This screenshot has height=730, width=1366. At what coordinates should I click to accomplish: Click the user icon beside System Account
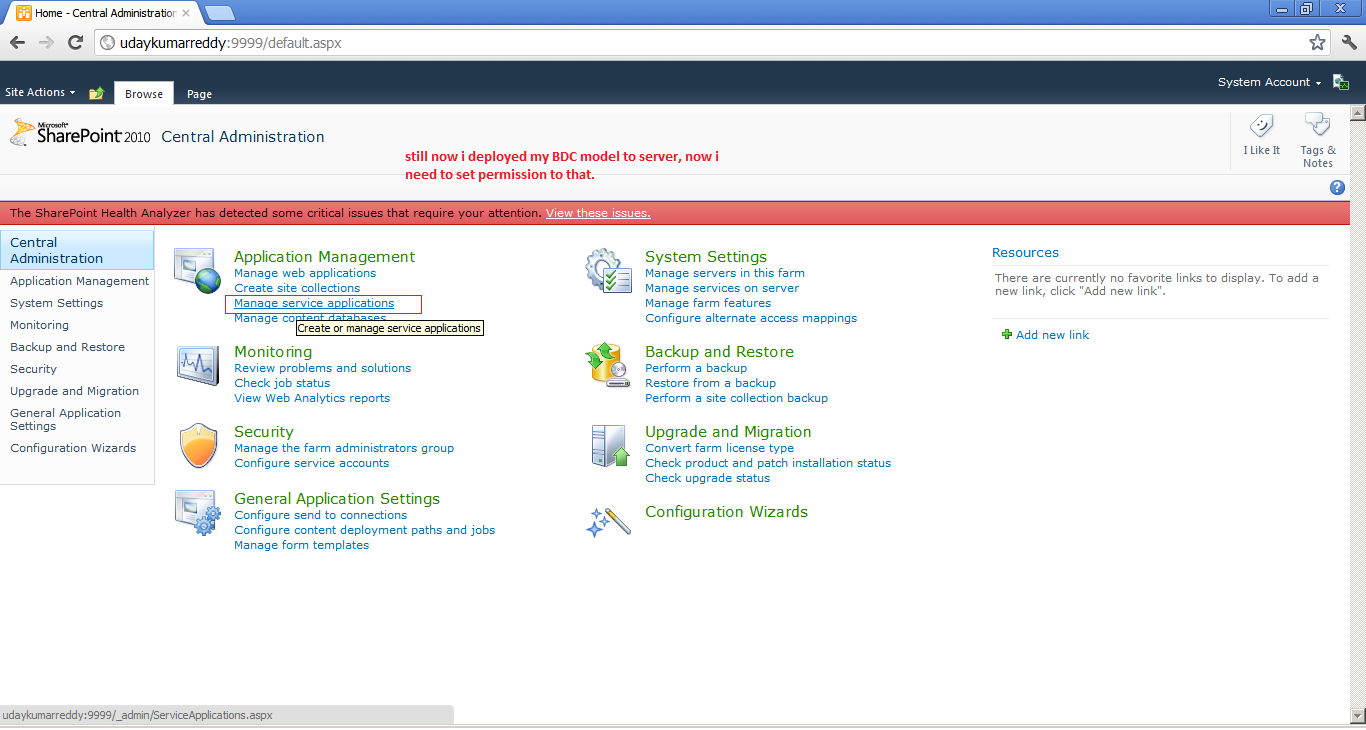[x=1340, y=82]
